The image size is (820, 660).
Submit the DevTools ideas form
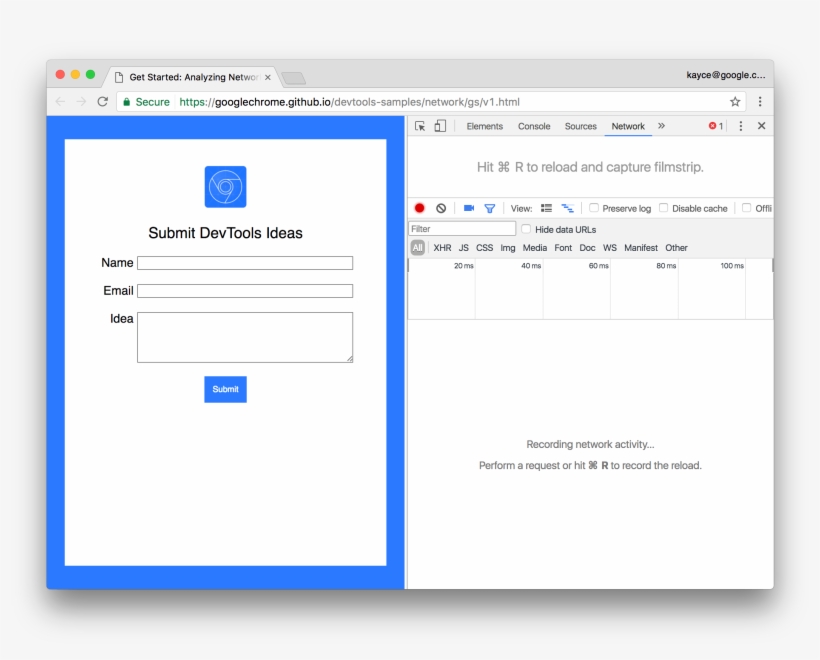[225, 389]
